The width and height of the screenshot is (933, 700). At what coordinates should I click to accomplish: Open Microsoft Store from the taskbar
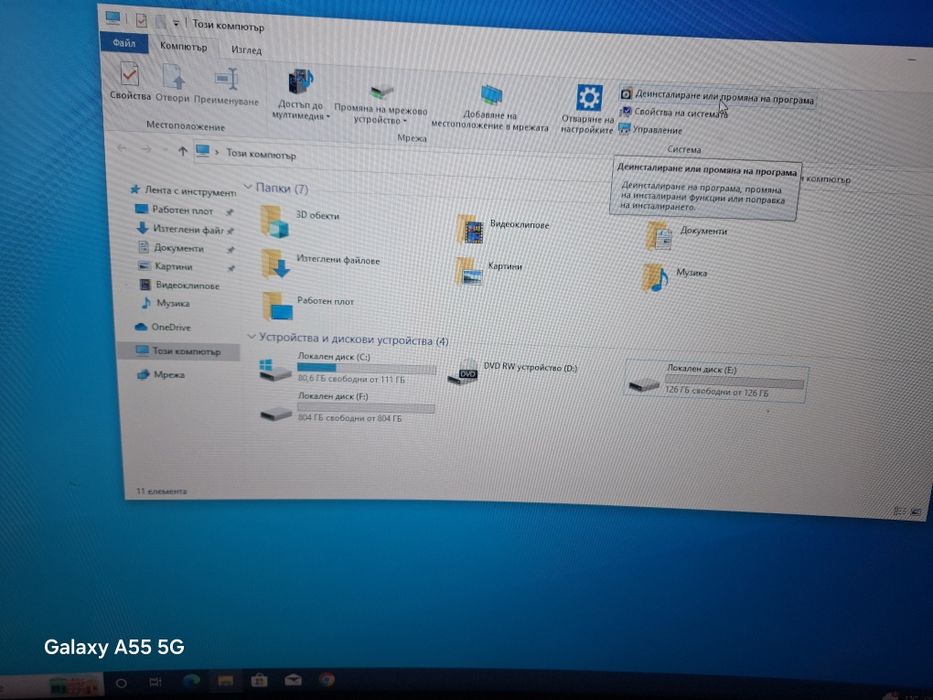pos(259,680)
